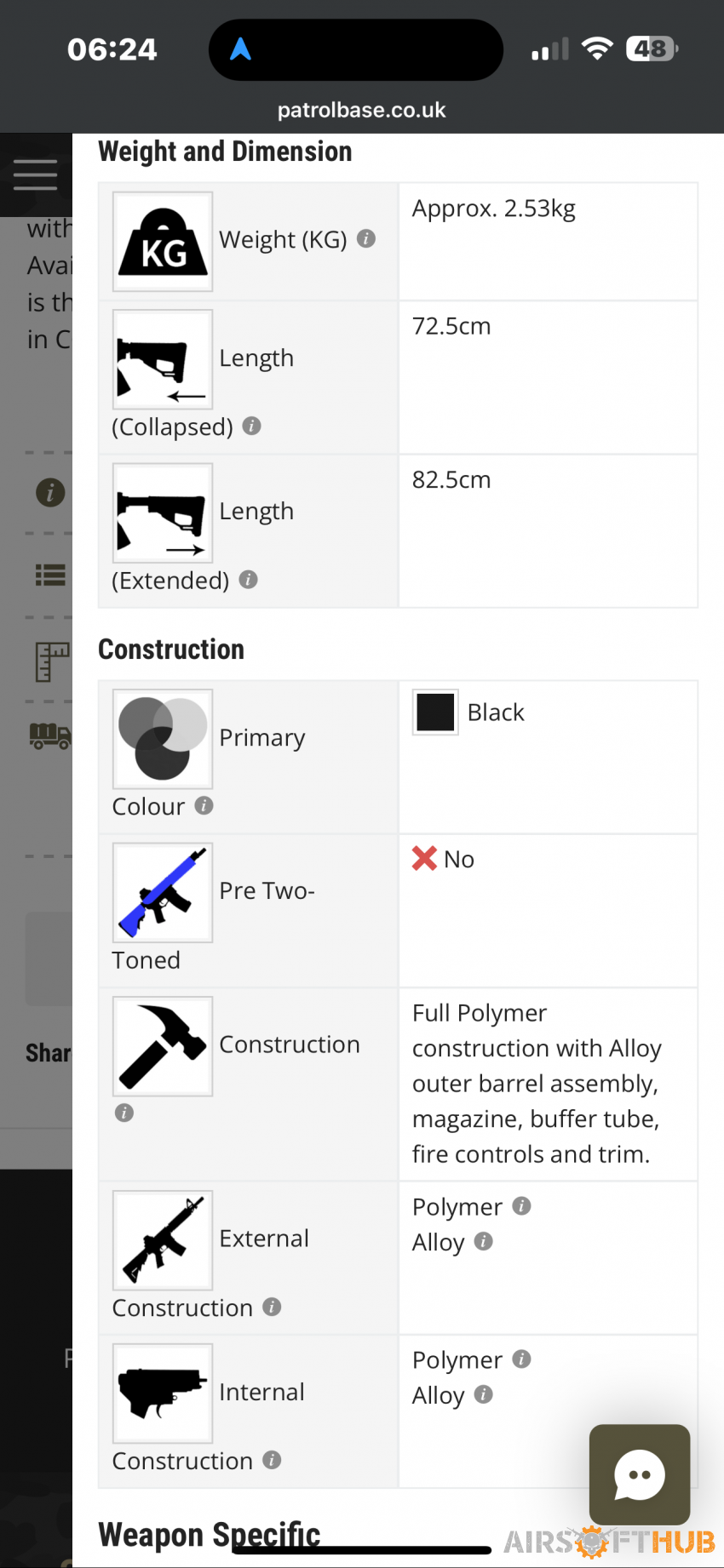Tap the blue location arrow in status bar
The width and height of the screenshot is (724, 1568).
[241, 49]
